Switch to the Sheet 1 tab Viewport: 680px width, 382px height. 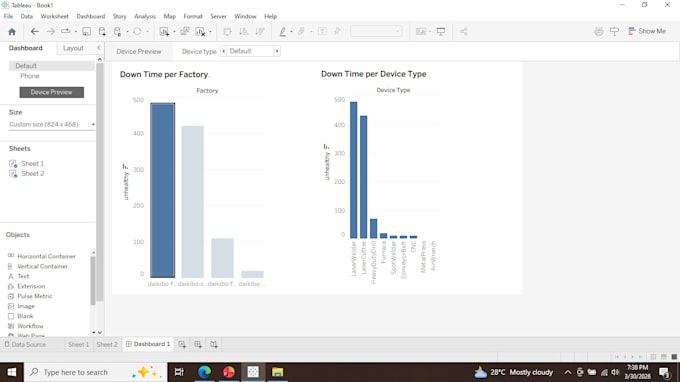(78, 344)
